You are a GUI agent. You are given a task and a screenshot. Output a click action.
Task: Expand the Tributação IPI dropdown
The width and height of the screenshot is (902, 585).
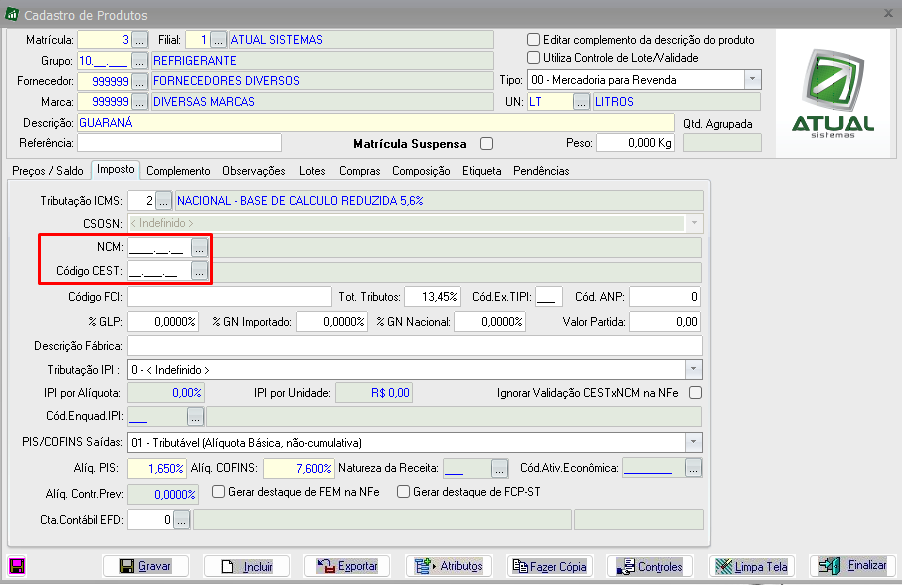tap(693, 369)
